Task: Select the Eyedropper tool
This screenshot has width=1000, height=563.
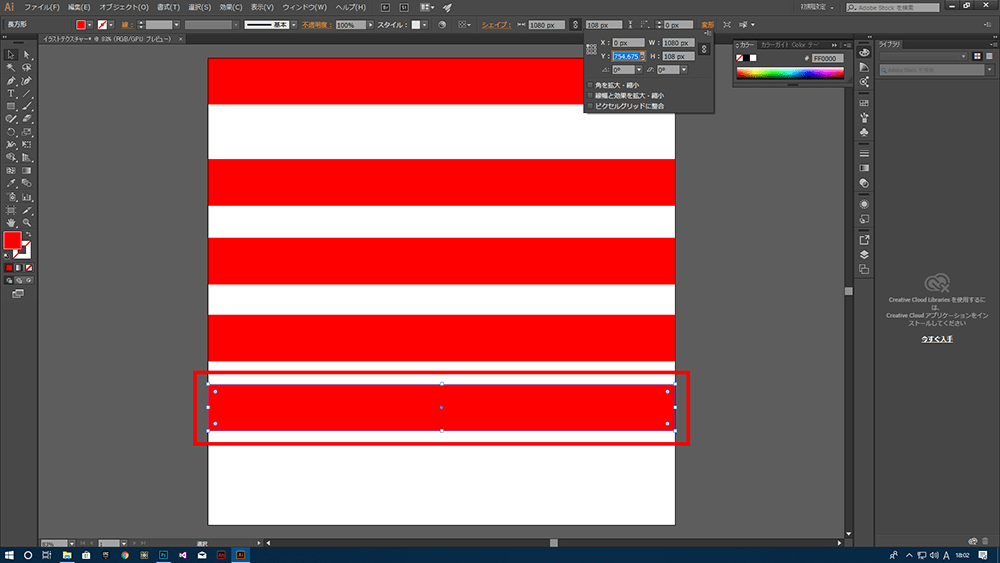Action: (x=11, y=184)
